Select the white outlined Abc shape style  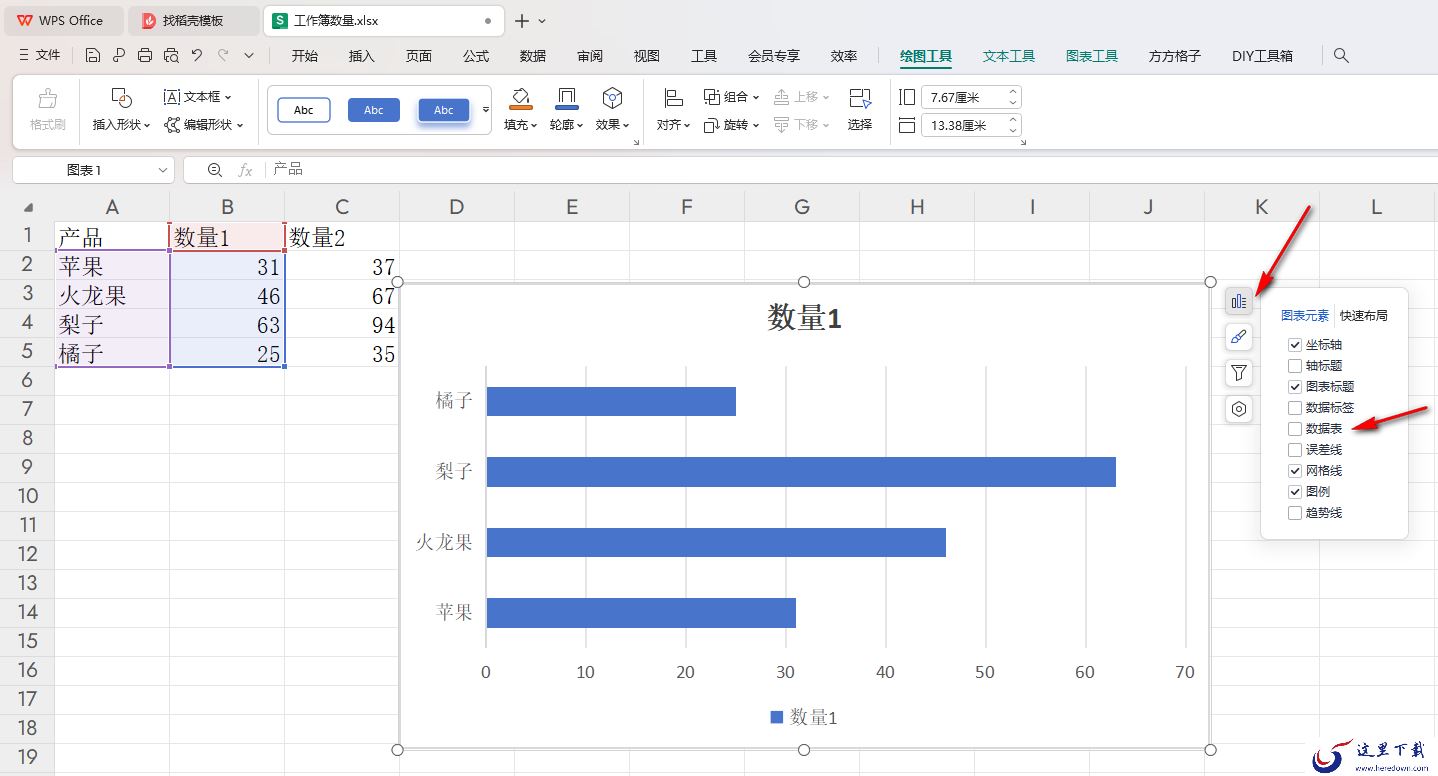click(x=304, y=110)
